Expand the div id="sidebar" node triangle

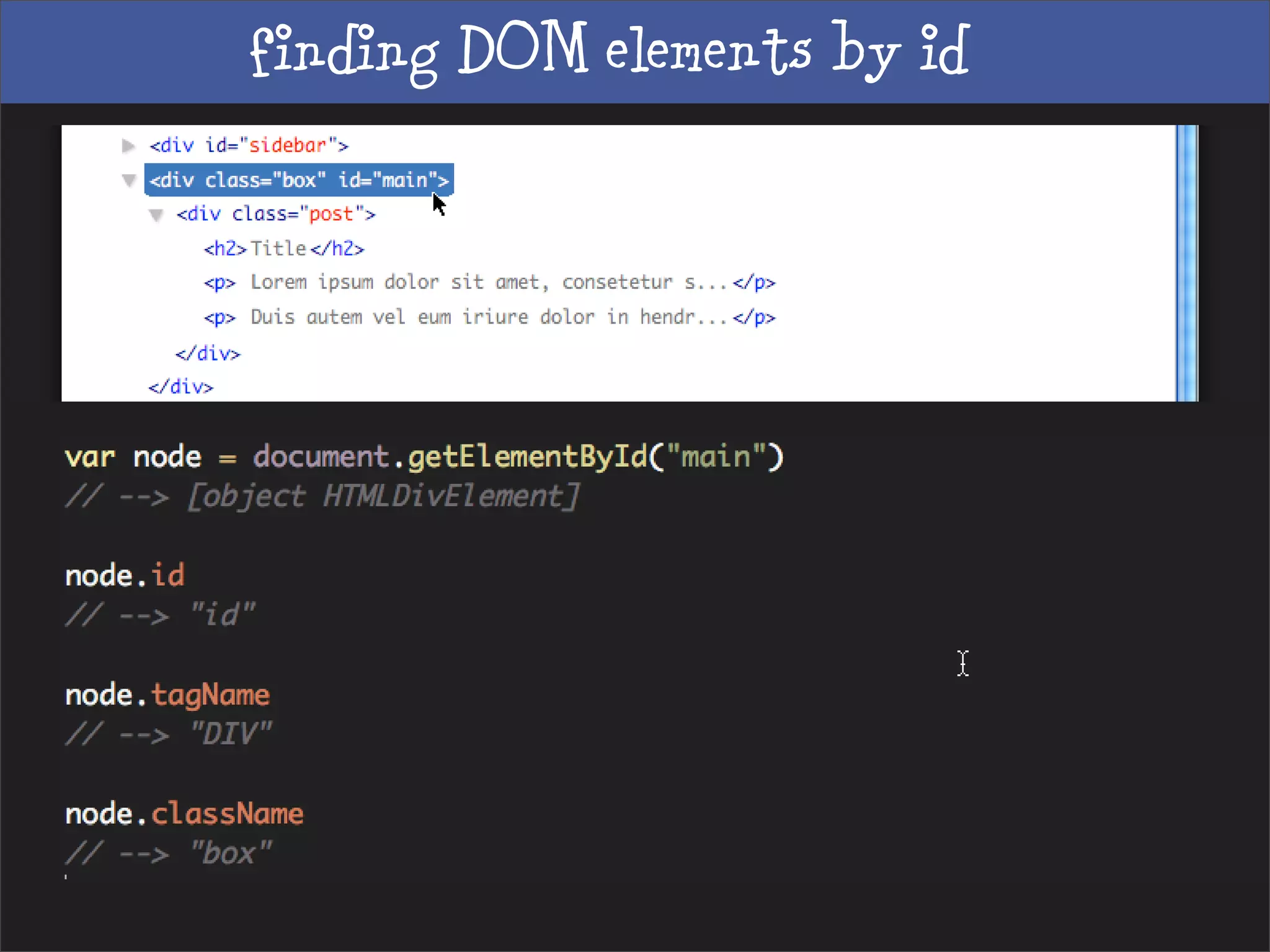pyautogui.click(x=128, y=146)
